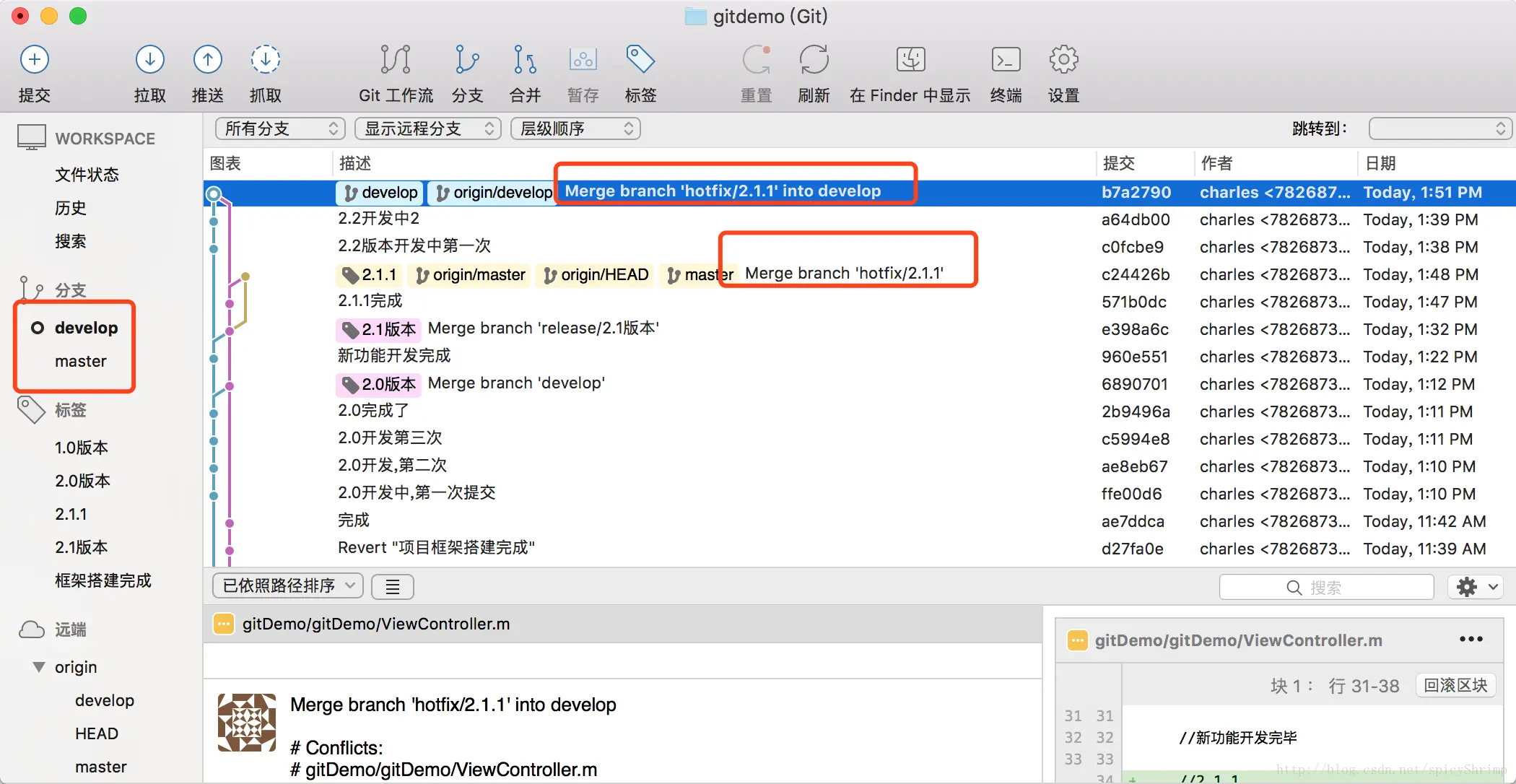Click the file search field (搜索)
The width and height of the screenshot is (1516, 784).
pyautogui.click(x=1326, y=587)
